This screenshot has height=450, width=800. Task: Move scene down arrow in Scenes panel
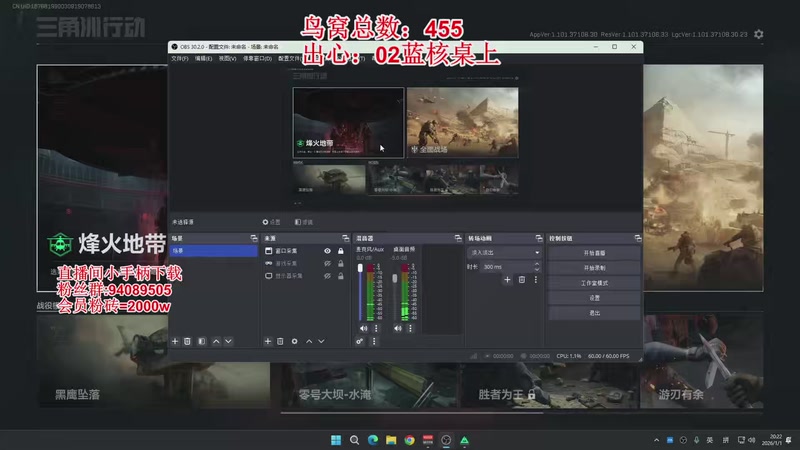(229, 341)
